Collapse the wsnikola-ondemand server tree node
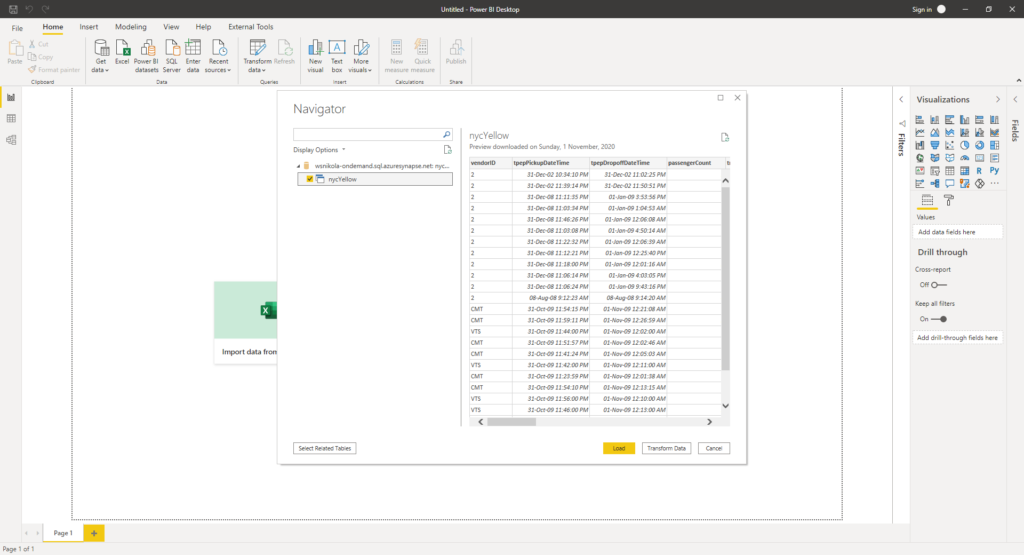Screen dimensions: 1024x555 (x=299, y=166)
